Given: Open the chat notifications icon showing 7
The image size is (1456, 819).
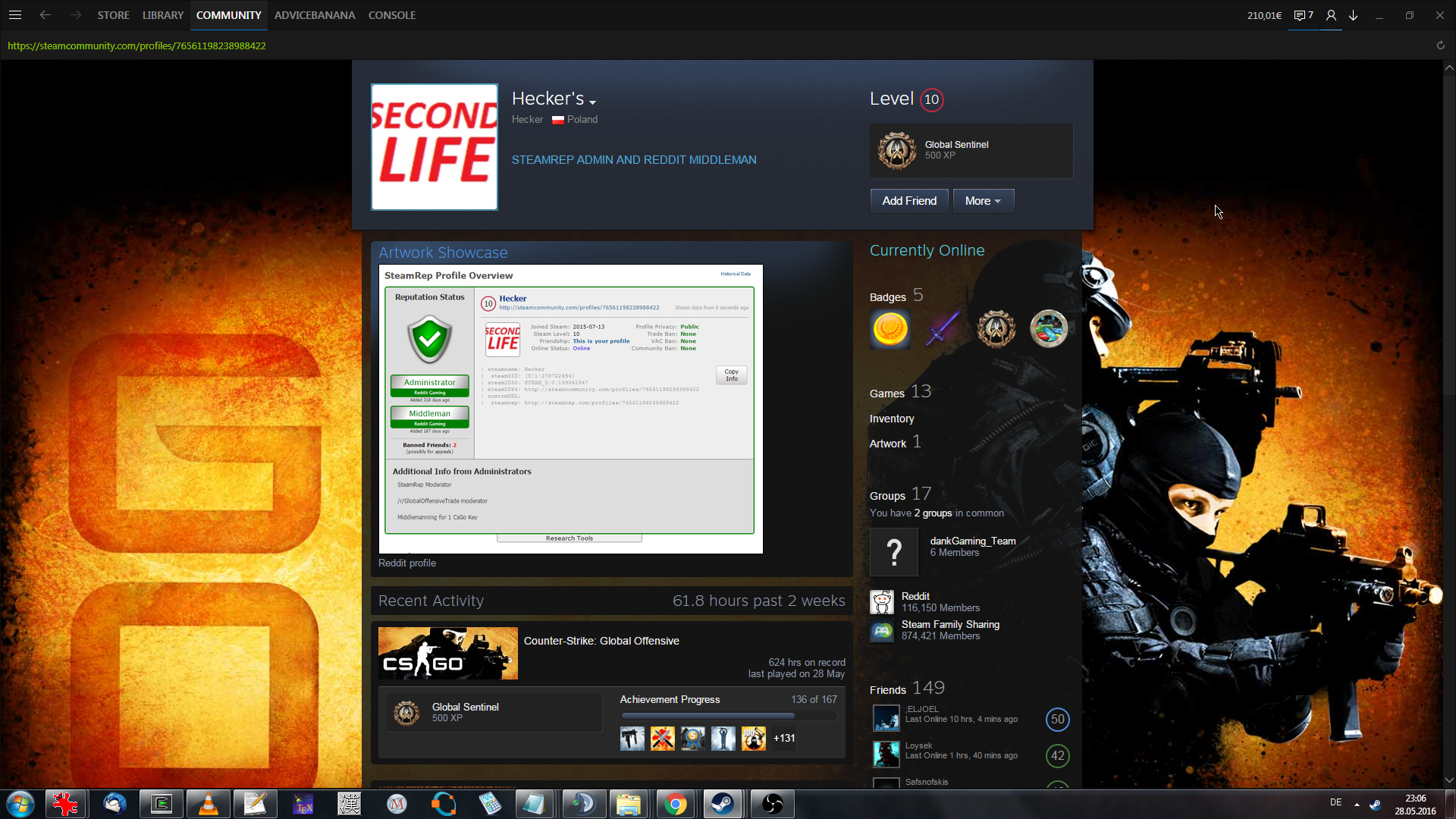Looking at the screenshot, I should coord(1303,15).
